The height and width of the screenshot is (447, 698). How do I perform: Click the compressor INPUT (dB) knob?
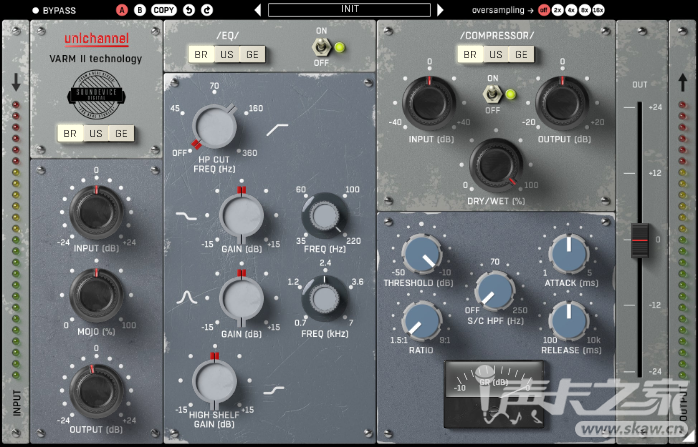[429, 102]
